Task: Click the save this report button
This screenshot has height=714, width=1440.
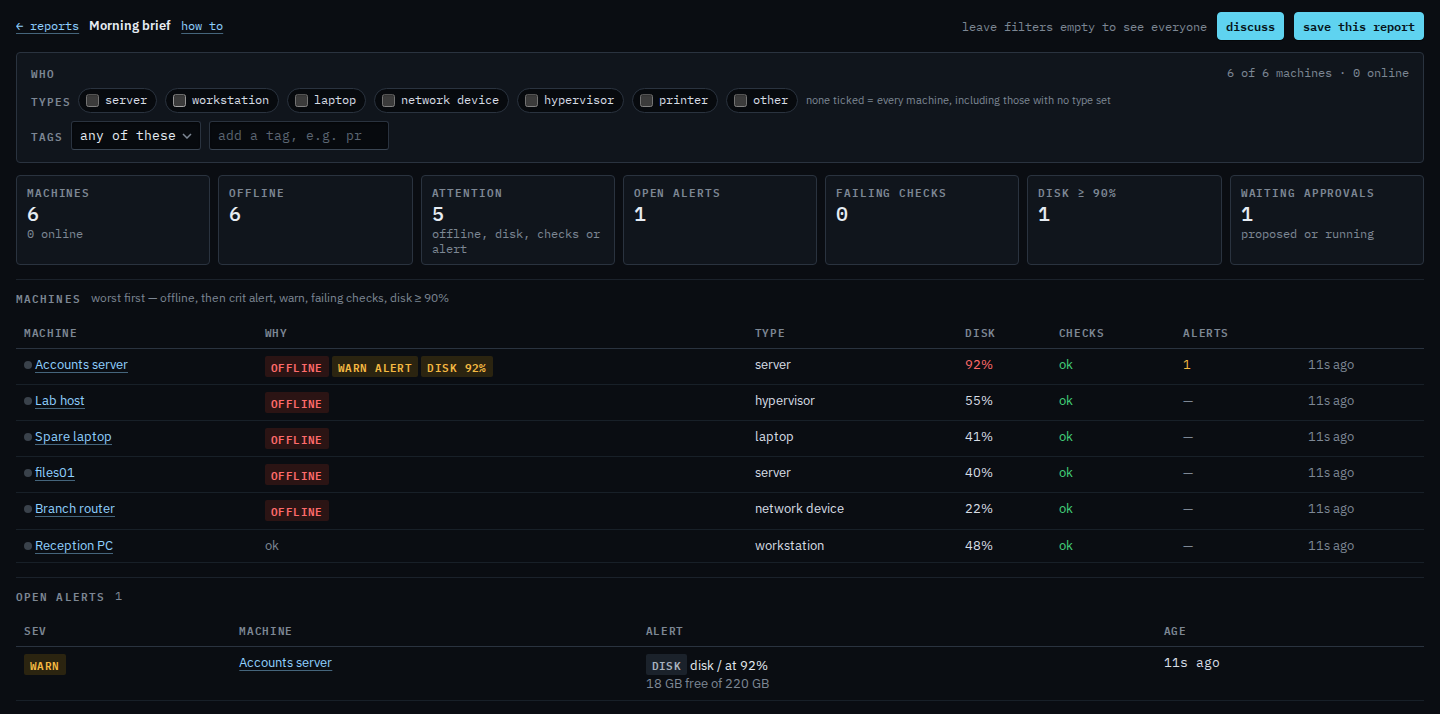Action: [1358, 27]
